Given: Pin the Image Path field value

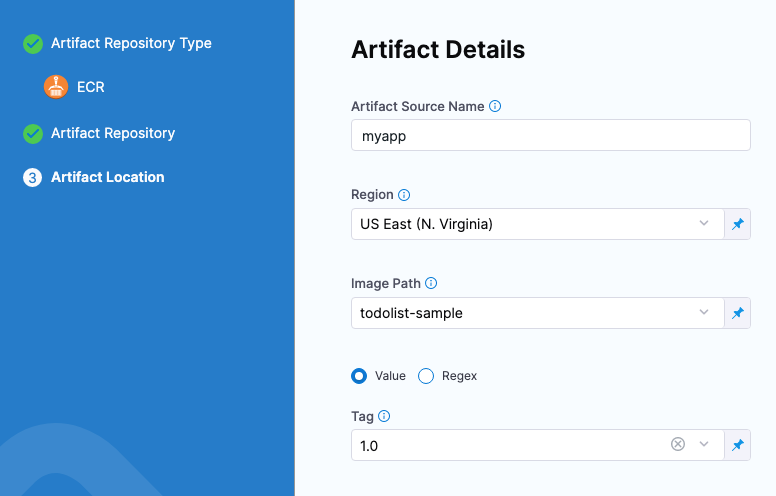Looking at the screenshot, I should (737, 313).
